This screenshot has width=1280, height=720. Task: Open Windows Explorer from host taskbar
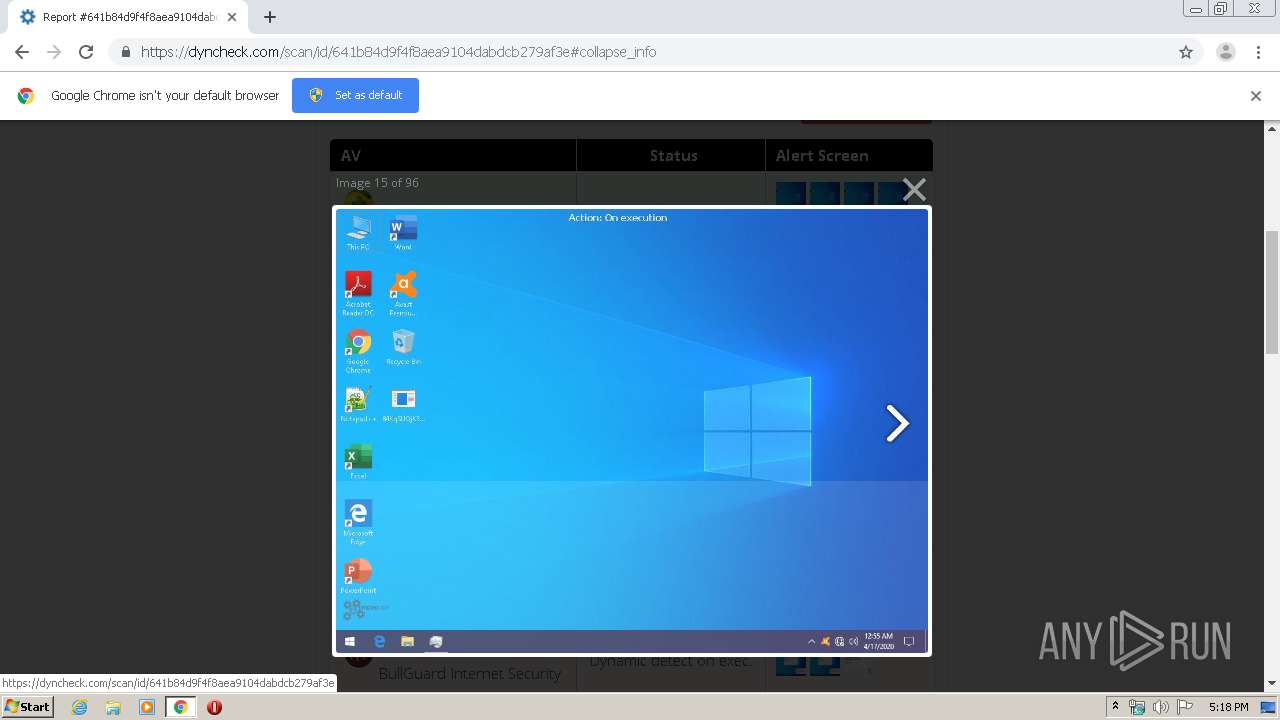(113, 707)
